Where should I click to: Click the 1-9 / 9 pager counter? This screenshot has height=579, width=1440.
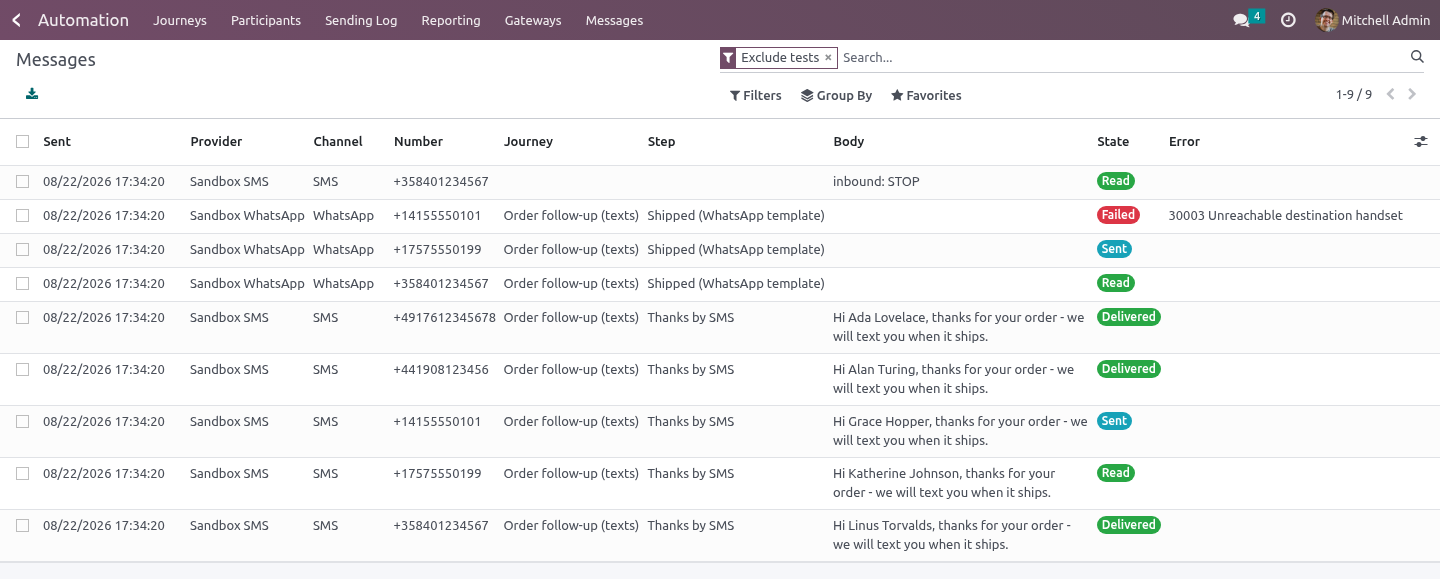(x=1354, y=95)
